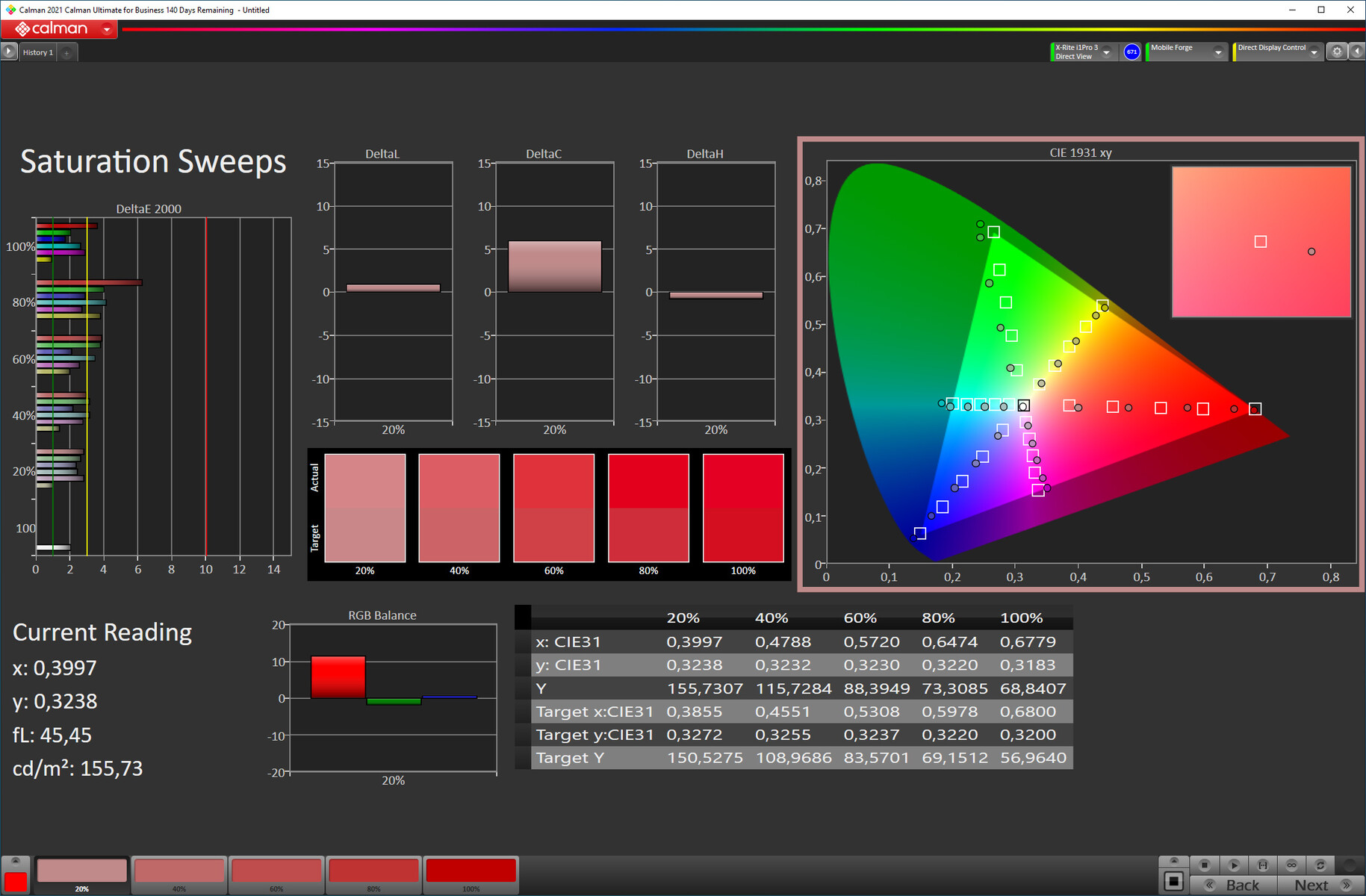This screenshot has width=1366, height=896.
Task: Click the CIE 1931 xy chart title
Action: [1081, 152]
